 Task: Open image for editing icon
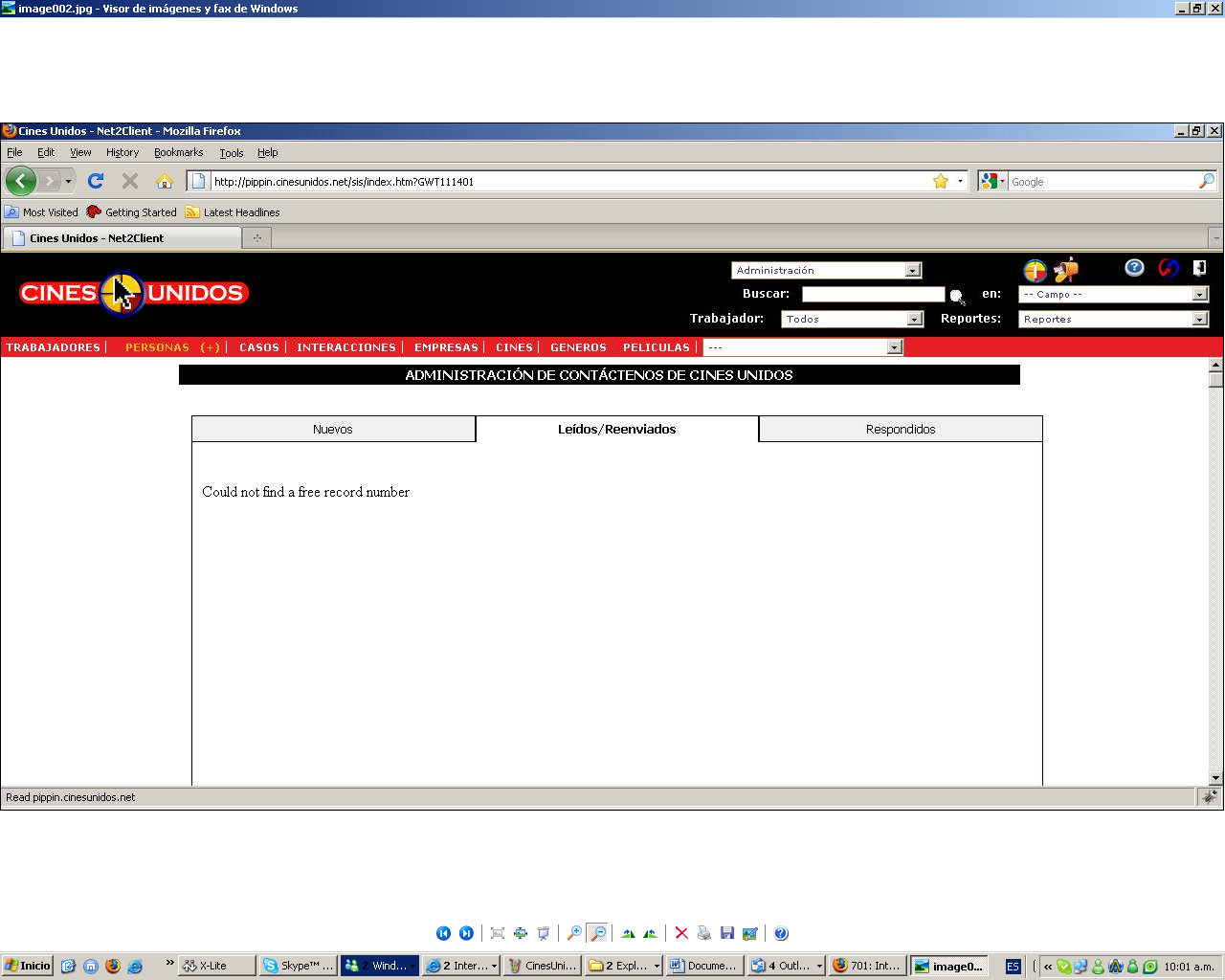click(750, 933)
